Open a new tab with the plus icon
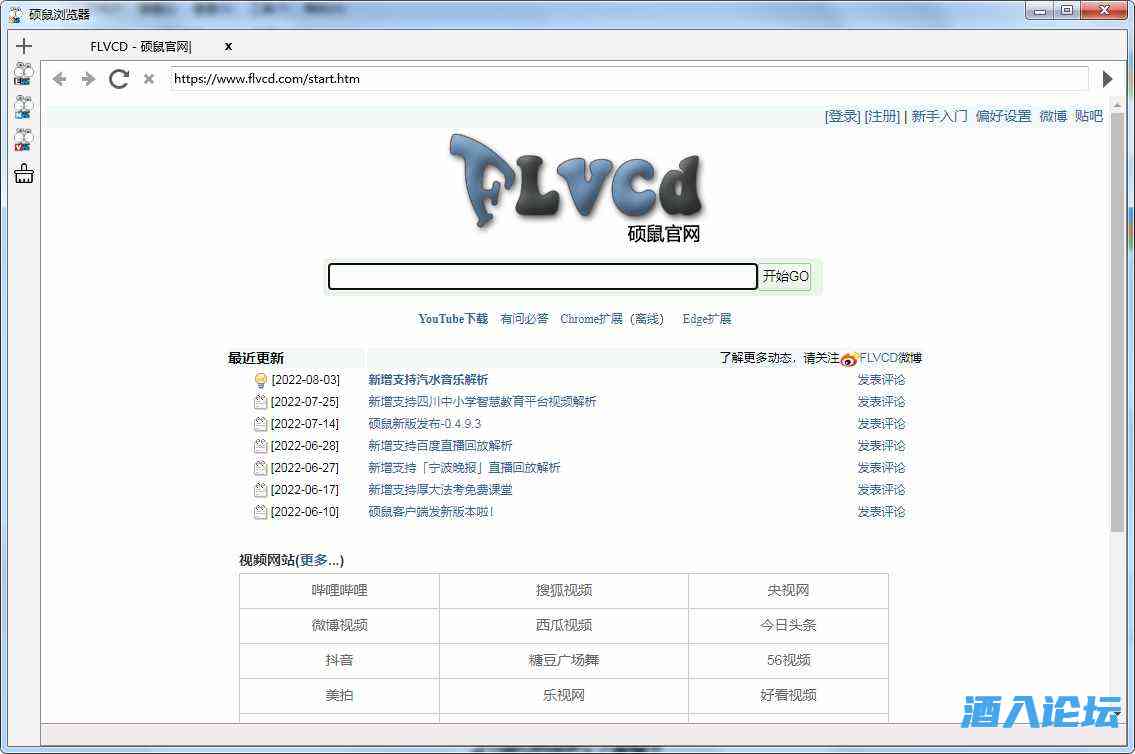The image size is (1135, 754). (x=23, y=45)
